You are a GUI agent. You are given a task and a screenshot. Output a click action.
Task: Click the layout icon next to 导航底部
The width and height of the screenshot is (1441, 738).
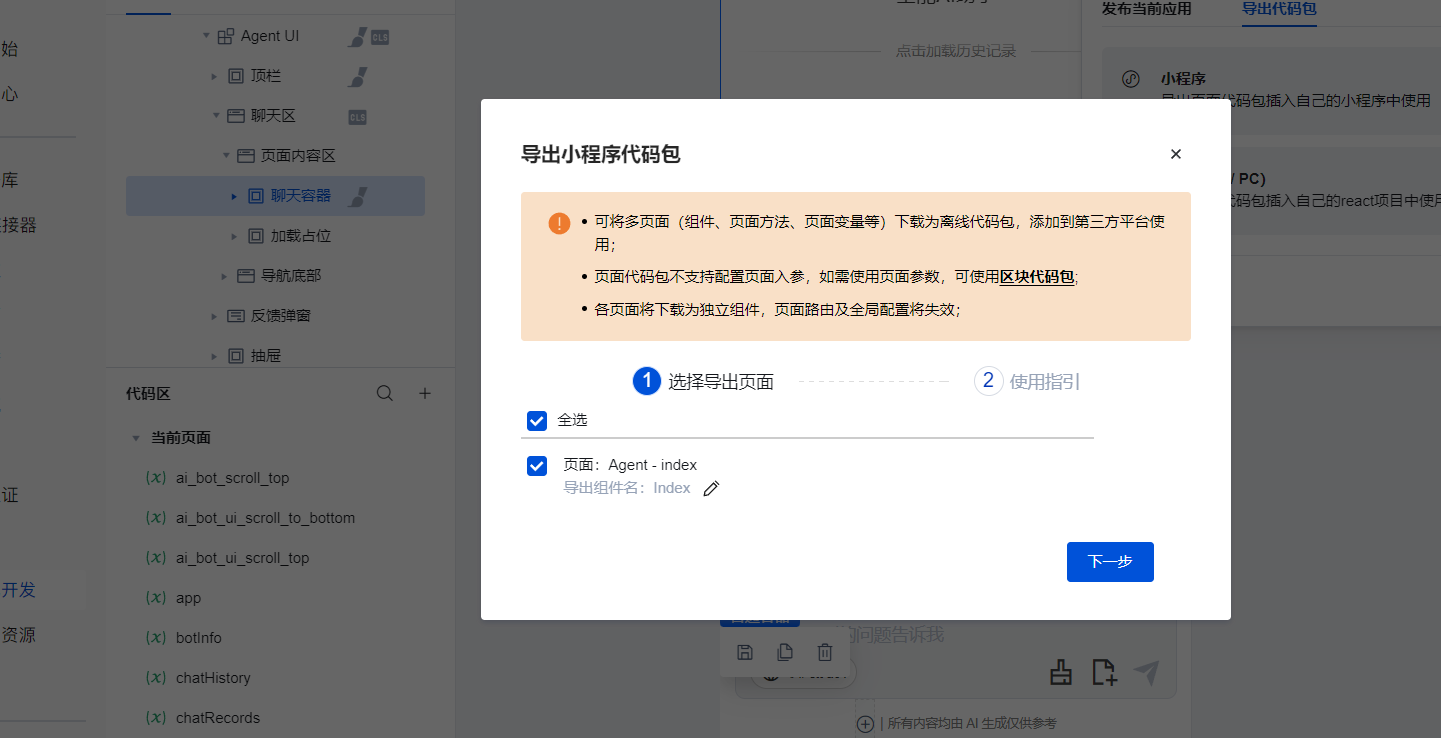[x=246, y=276]
